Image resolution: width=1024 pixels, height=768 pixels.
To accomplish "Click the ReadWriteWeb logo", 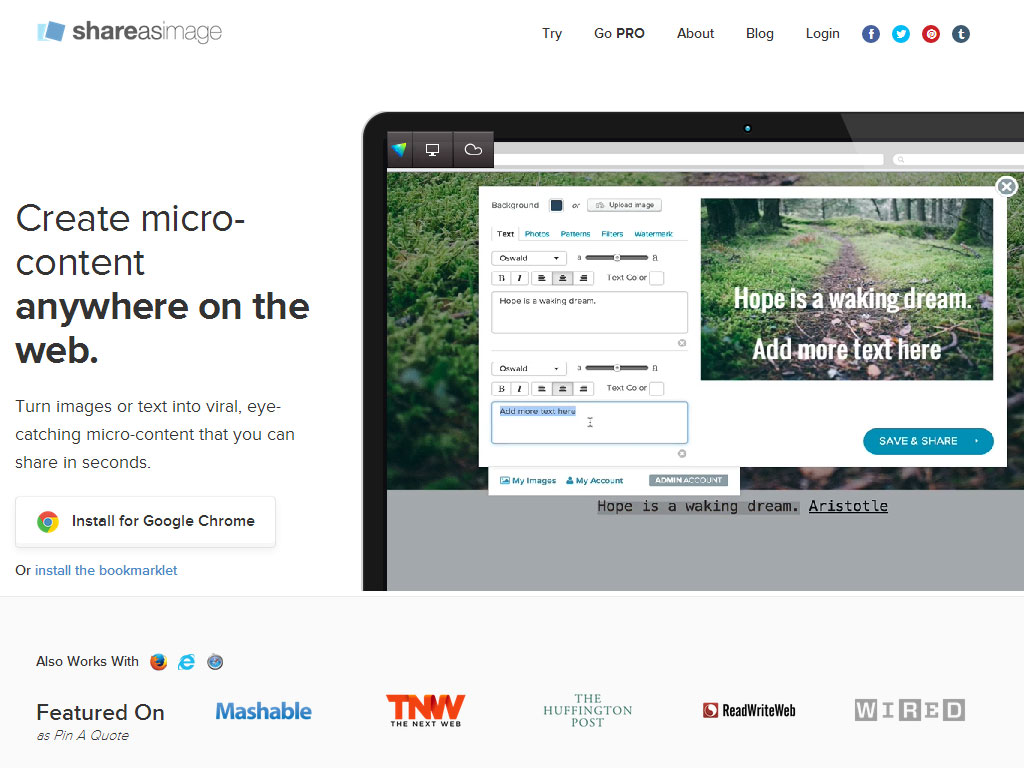I will 749,711.
